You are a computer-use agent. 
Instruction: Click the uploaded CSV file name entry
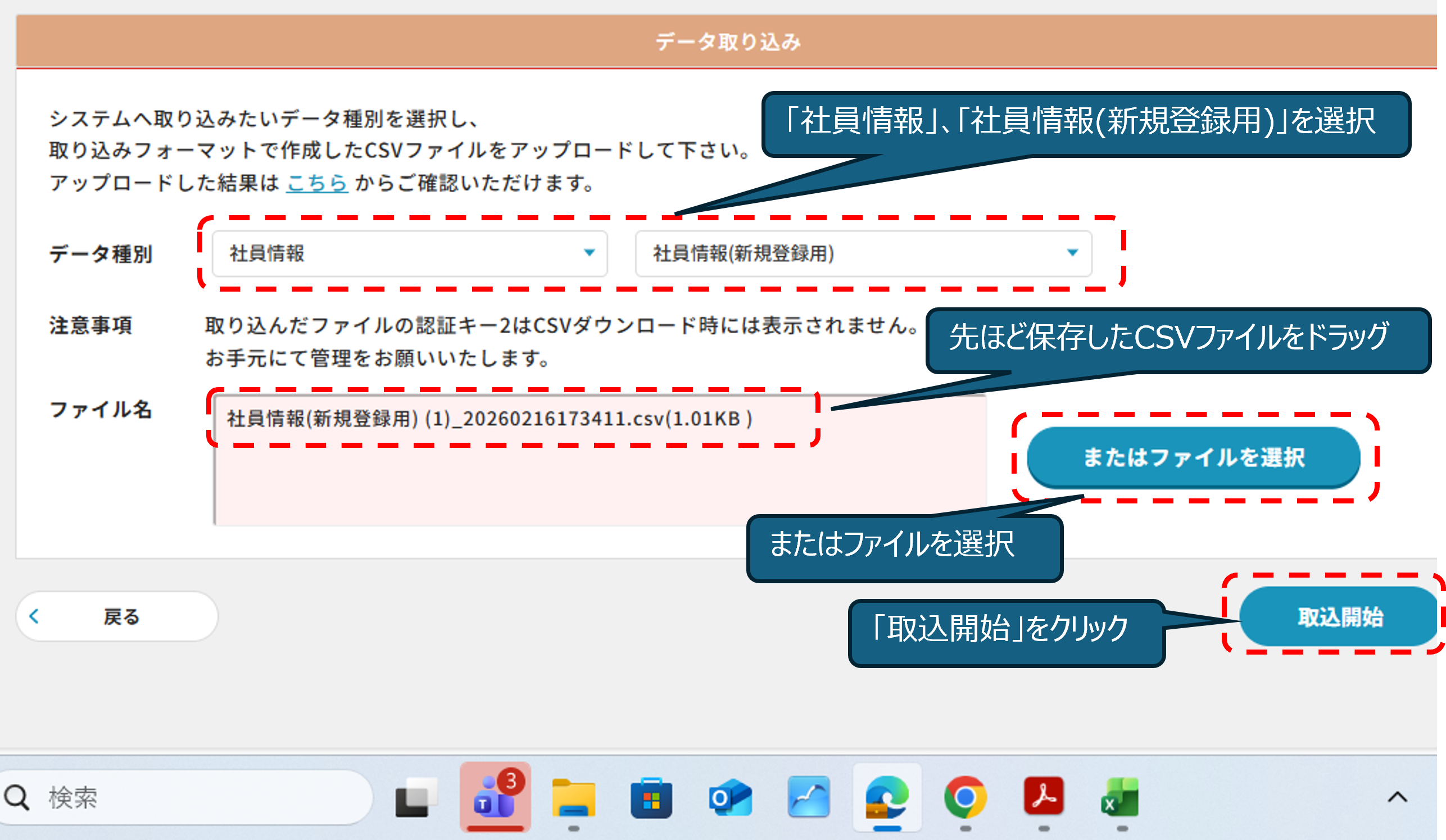(489, 419)
